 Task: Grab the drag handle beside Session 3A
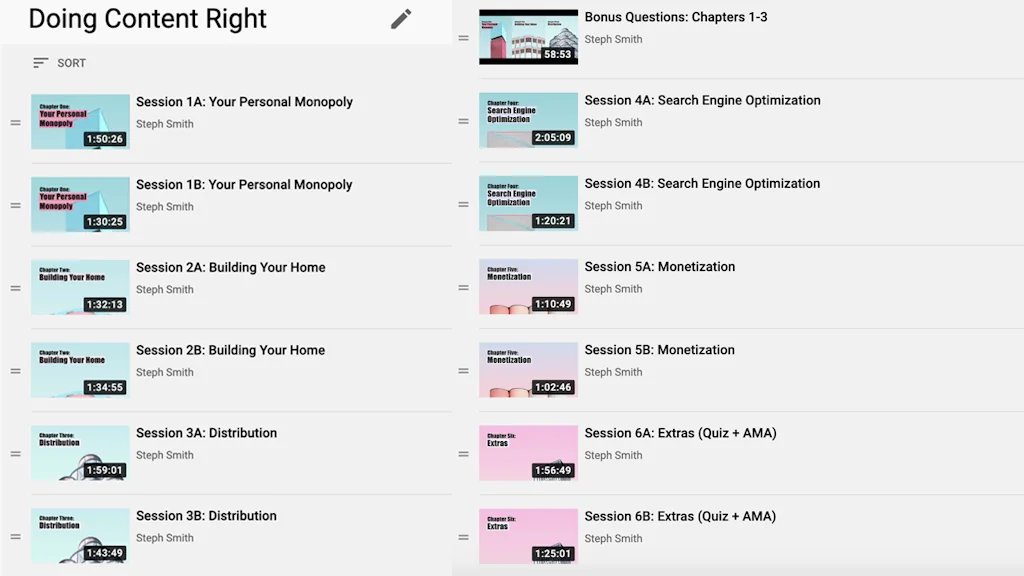15,453
